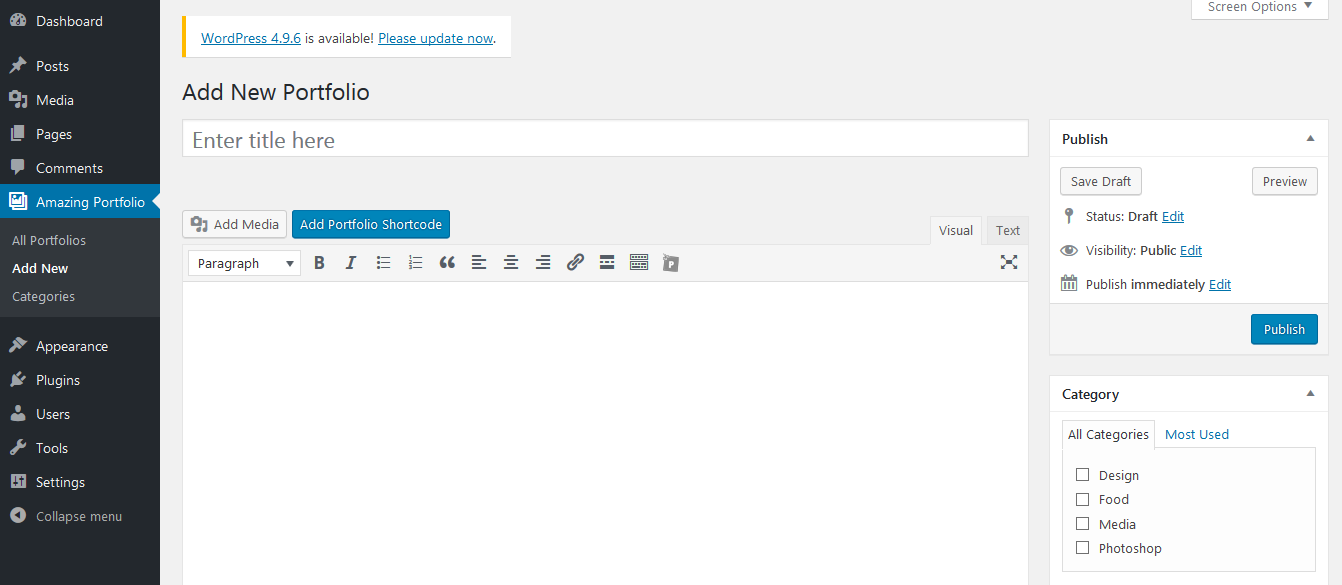1342x585 pixels.
Task: Check the Media category checkbox
Action: [1082, 523]
